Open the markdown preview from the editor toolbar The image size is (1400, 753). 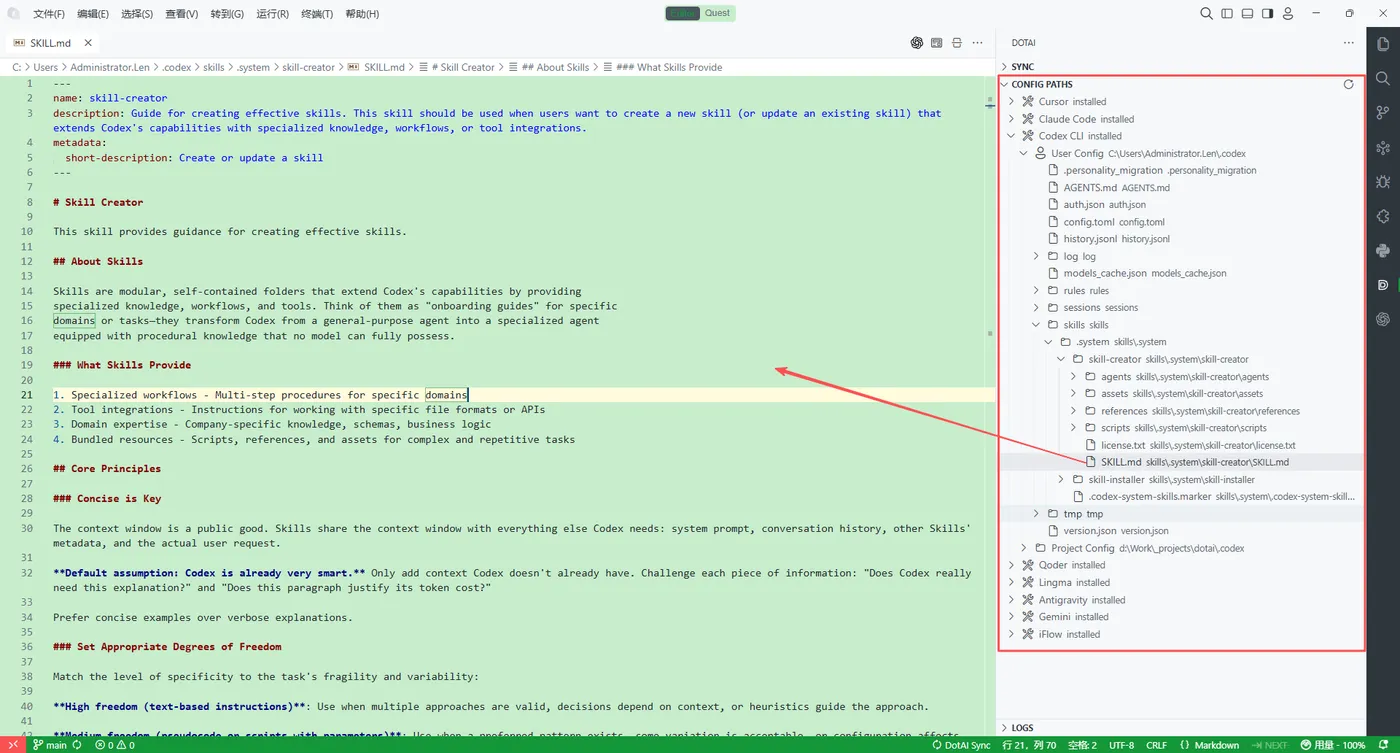click(937, 43)
